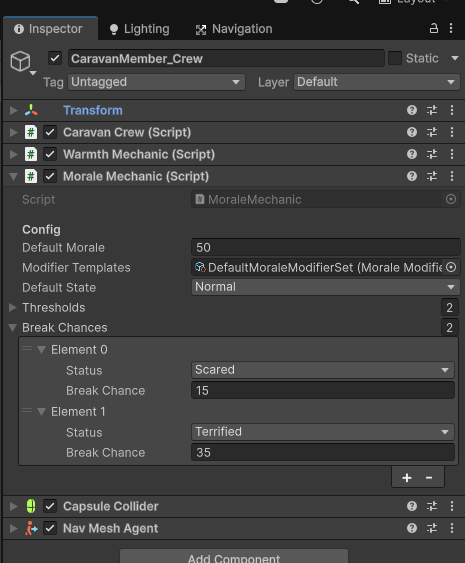Click the Morale Mechanic script icon
This screenshot has height=563, width=465.
pos(31,176)
